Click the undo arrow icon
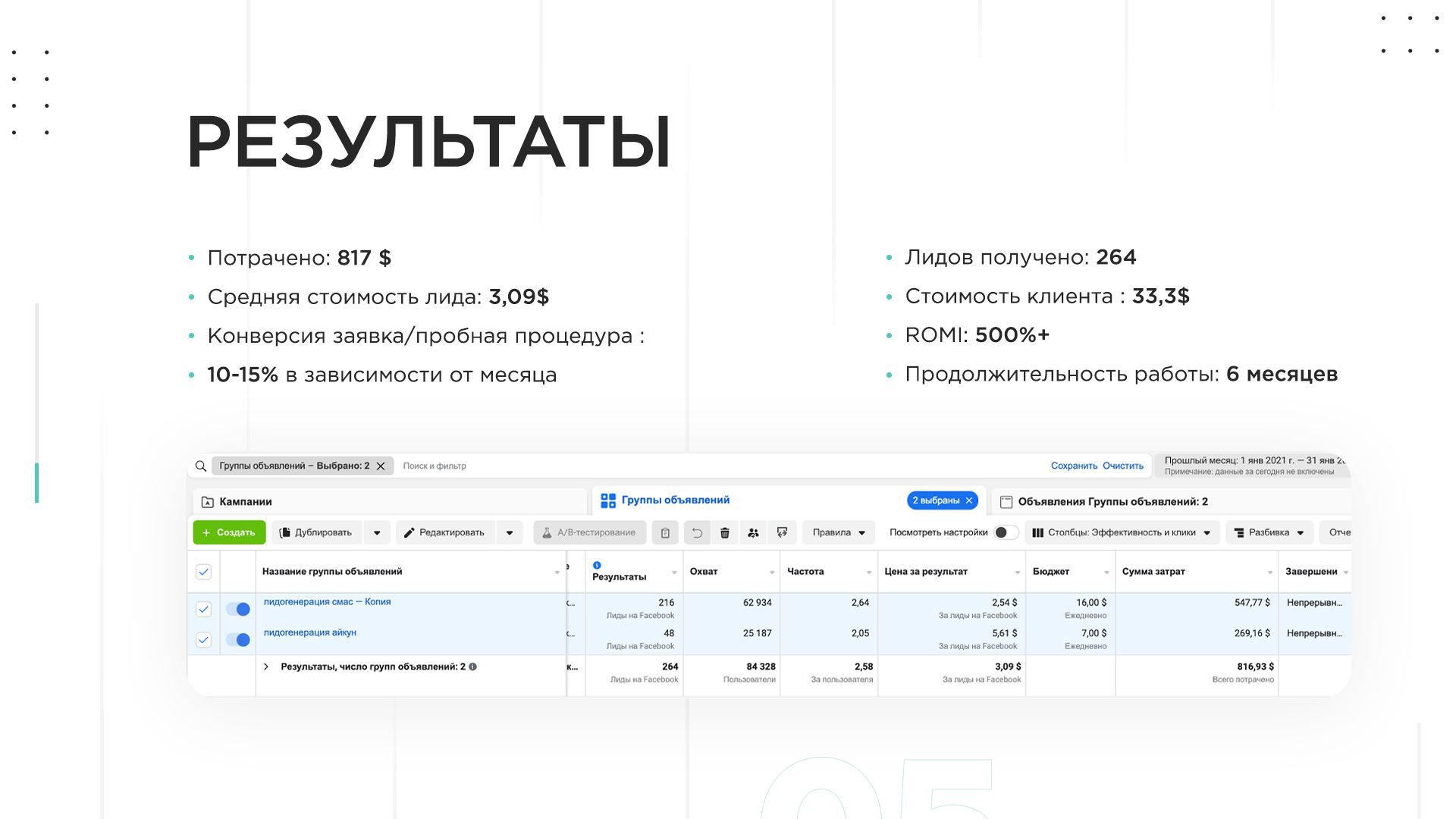The image size is (1456, 819). coord(697,532)
